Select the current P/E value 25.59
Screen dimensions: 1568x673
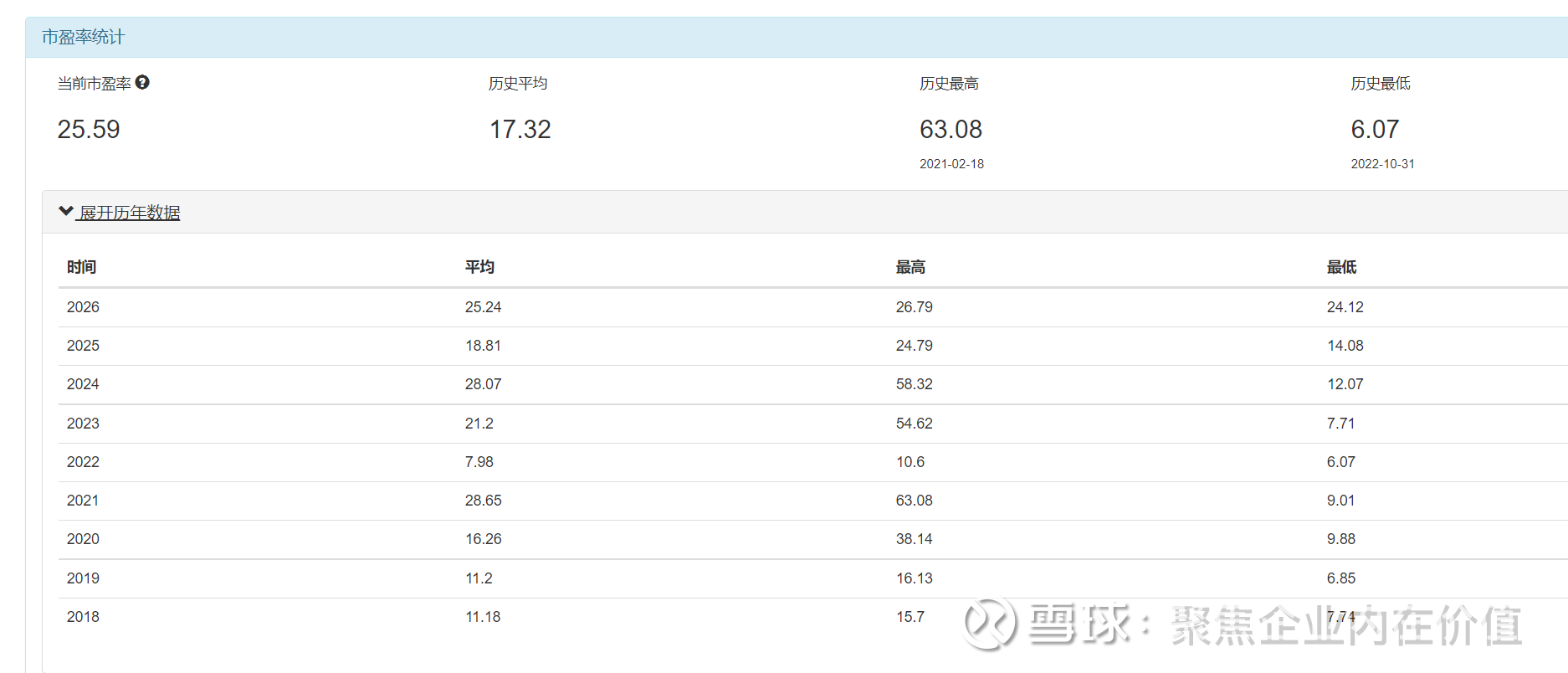pos(89,129)
